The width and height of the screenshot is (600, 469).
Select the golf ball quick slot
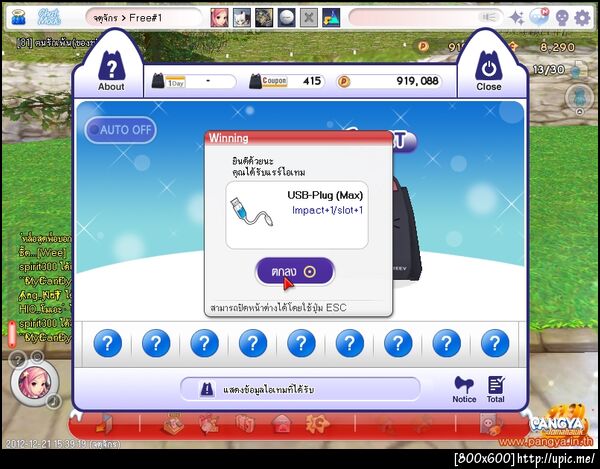coord(286,18)
